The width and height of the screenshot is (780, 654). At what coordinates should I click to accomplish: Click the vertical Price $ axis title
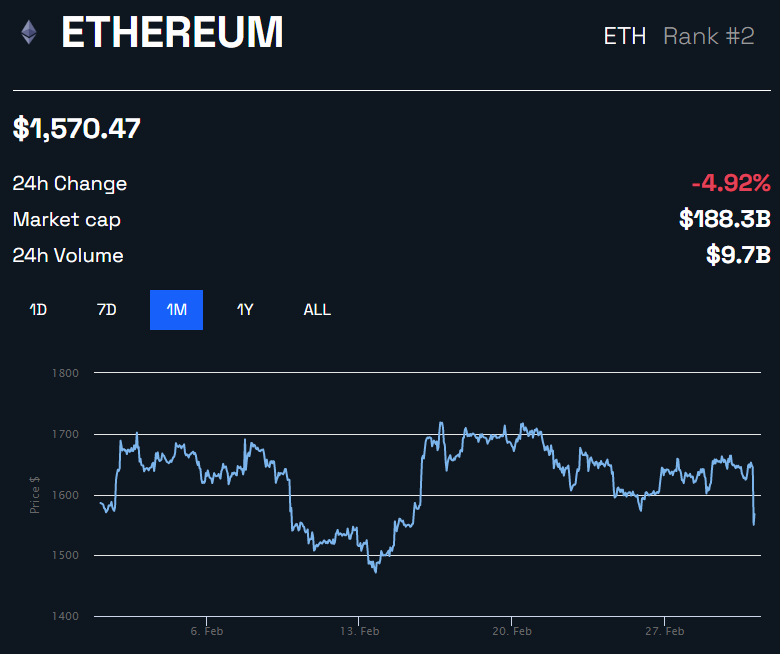click(x=35, y=494)
